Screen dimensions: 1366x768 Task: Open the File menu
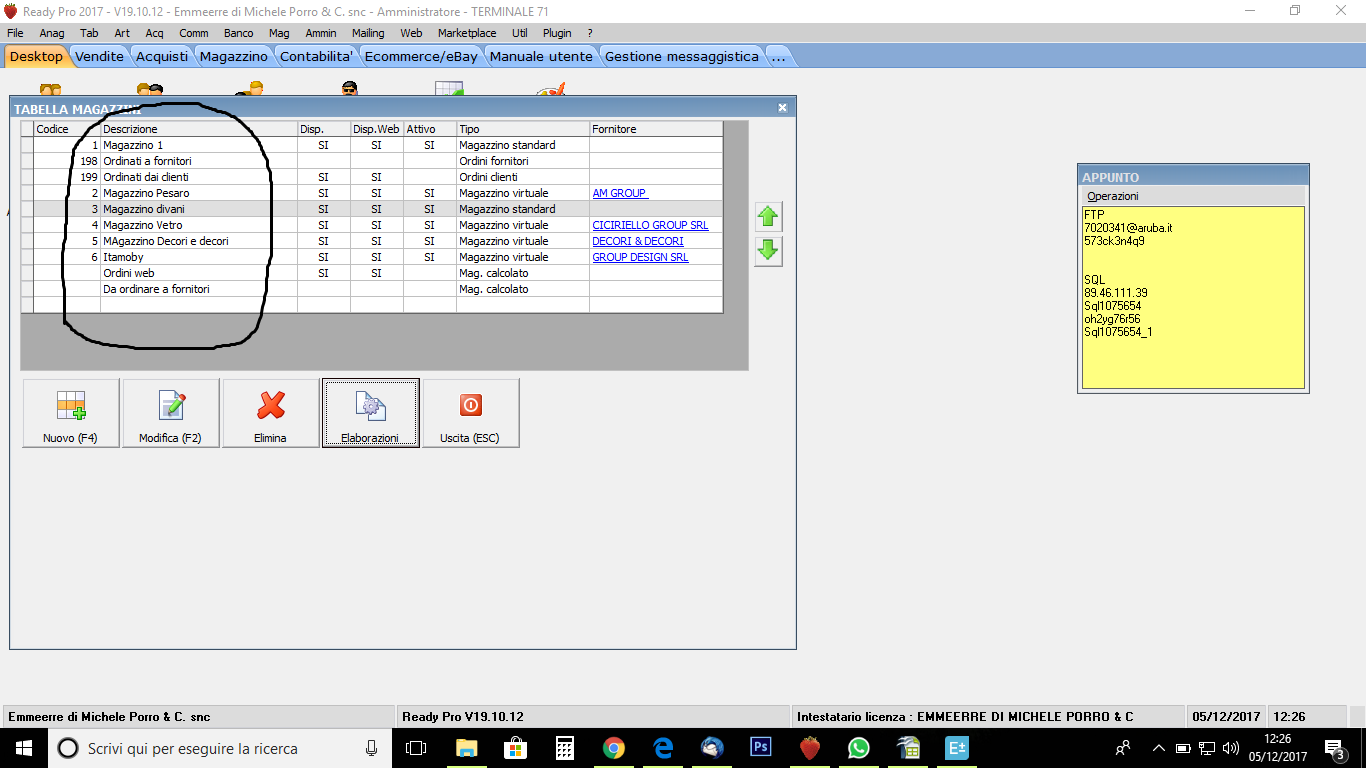click(15, 33)
